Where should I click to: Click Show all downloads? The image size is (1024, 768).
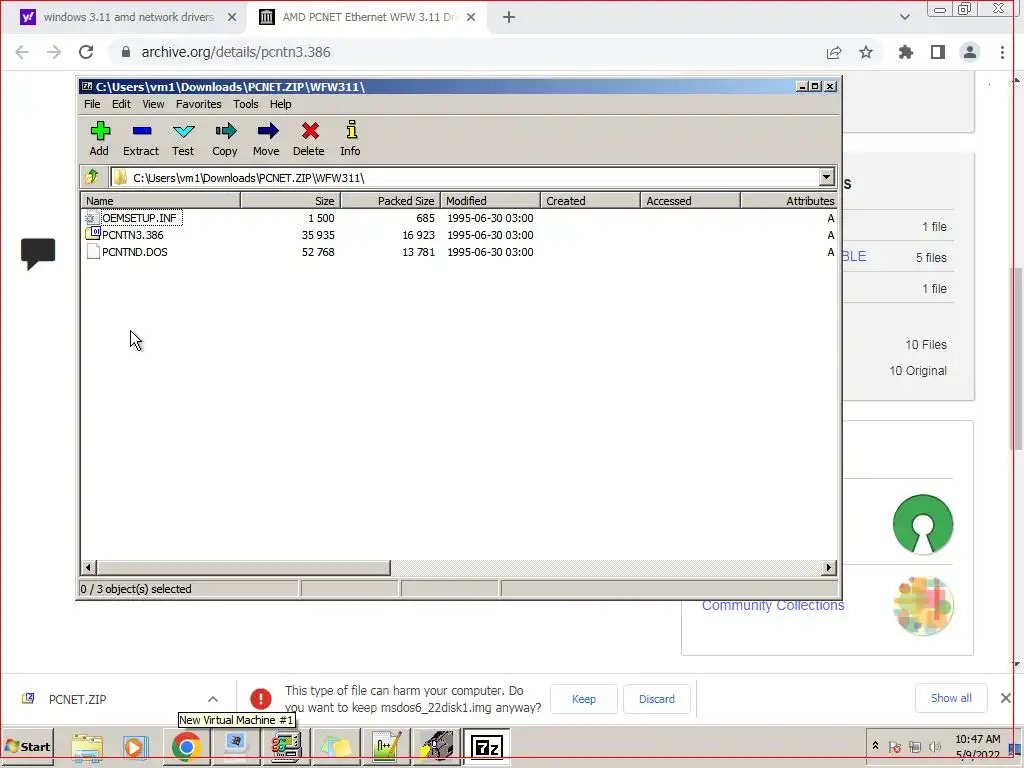point(951,698)
